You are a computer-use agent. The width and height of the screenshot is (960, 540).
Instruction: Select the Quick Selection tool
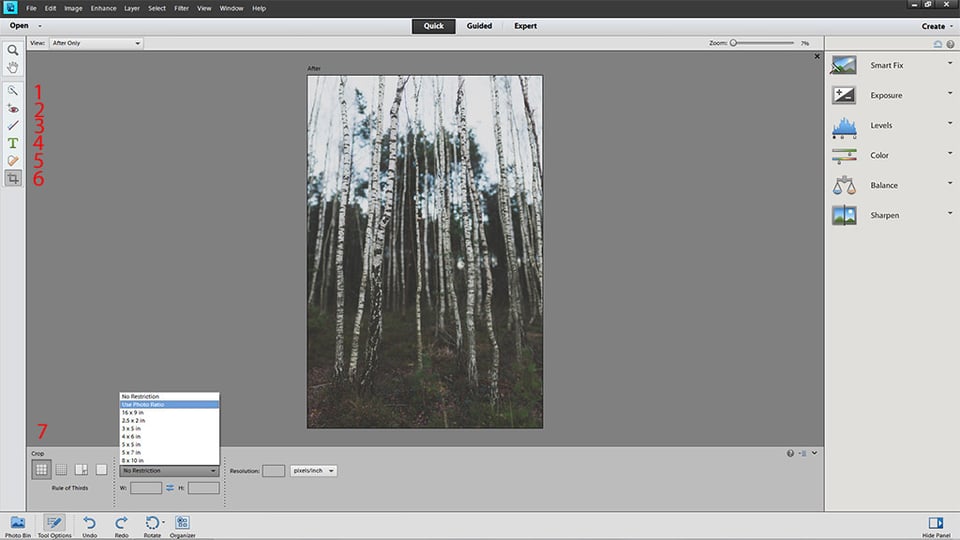(x=13, y=91)
